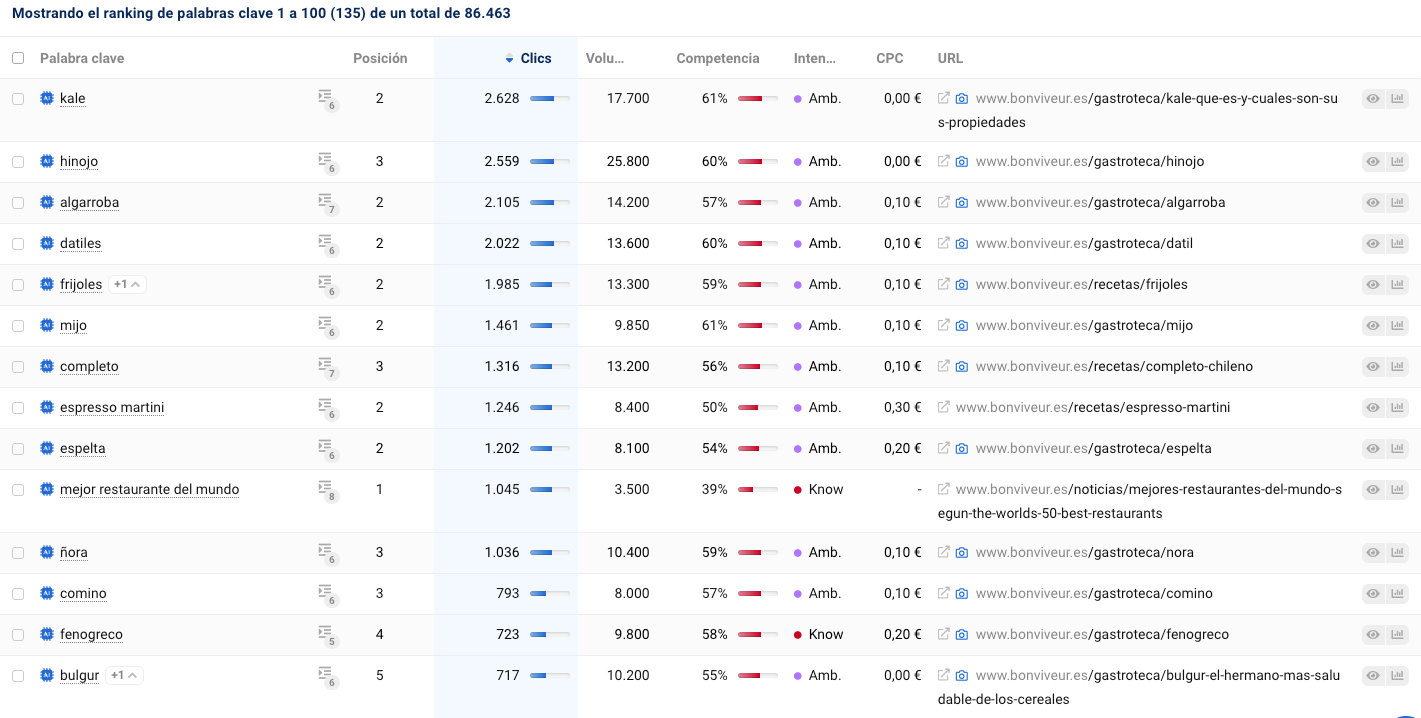1421x718 pixels.
Task: Sort by the Posición column header
Action: [x=380, y=58]
